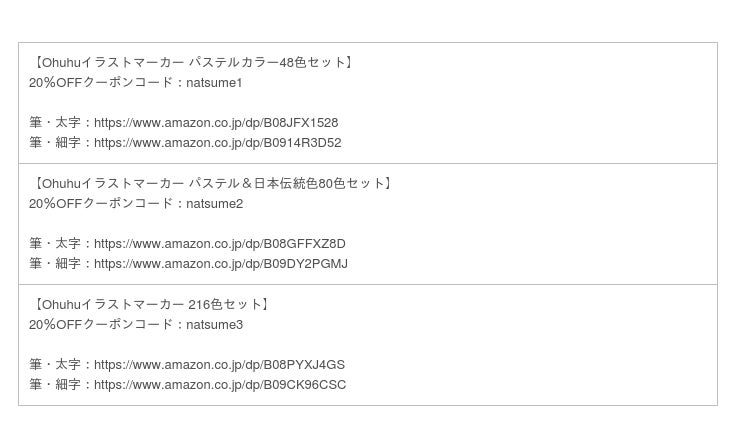Visit the B09DY2PGMJ Amazon product link
This screenshot has height=446, width=740.
click(220, 264)
